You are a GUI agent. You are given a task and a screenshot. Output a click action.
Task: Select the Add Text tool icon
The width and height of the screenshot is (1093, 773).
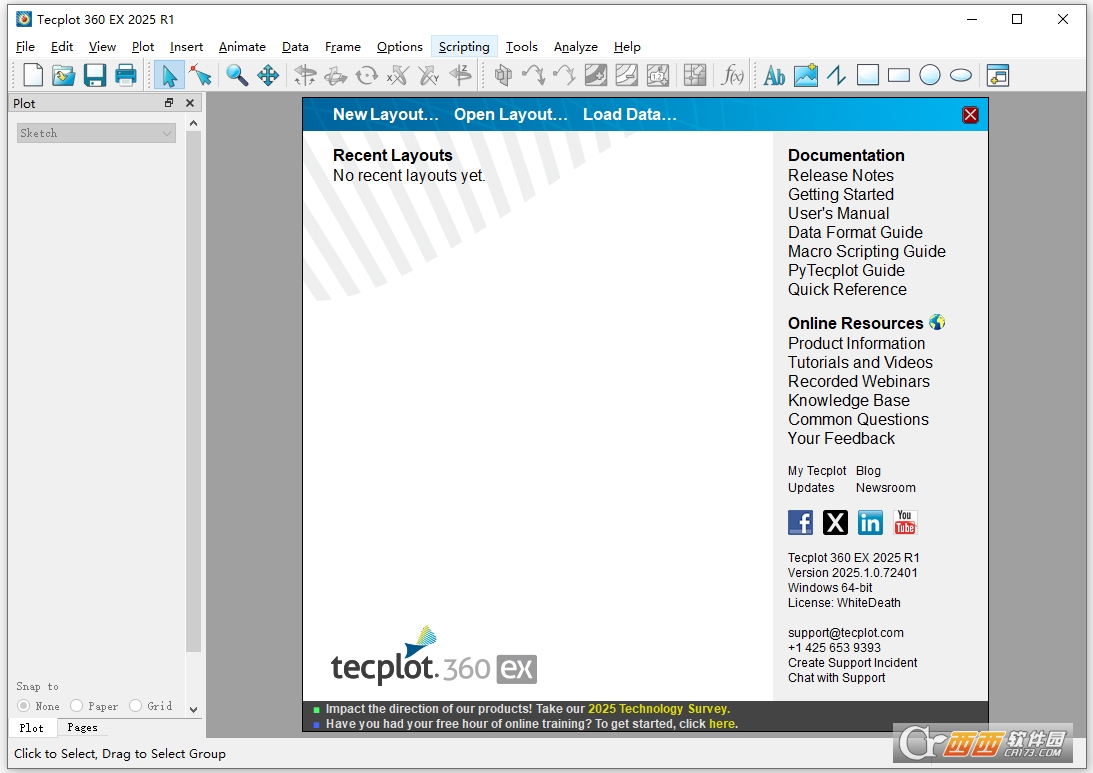click(774, 75)
